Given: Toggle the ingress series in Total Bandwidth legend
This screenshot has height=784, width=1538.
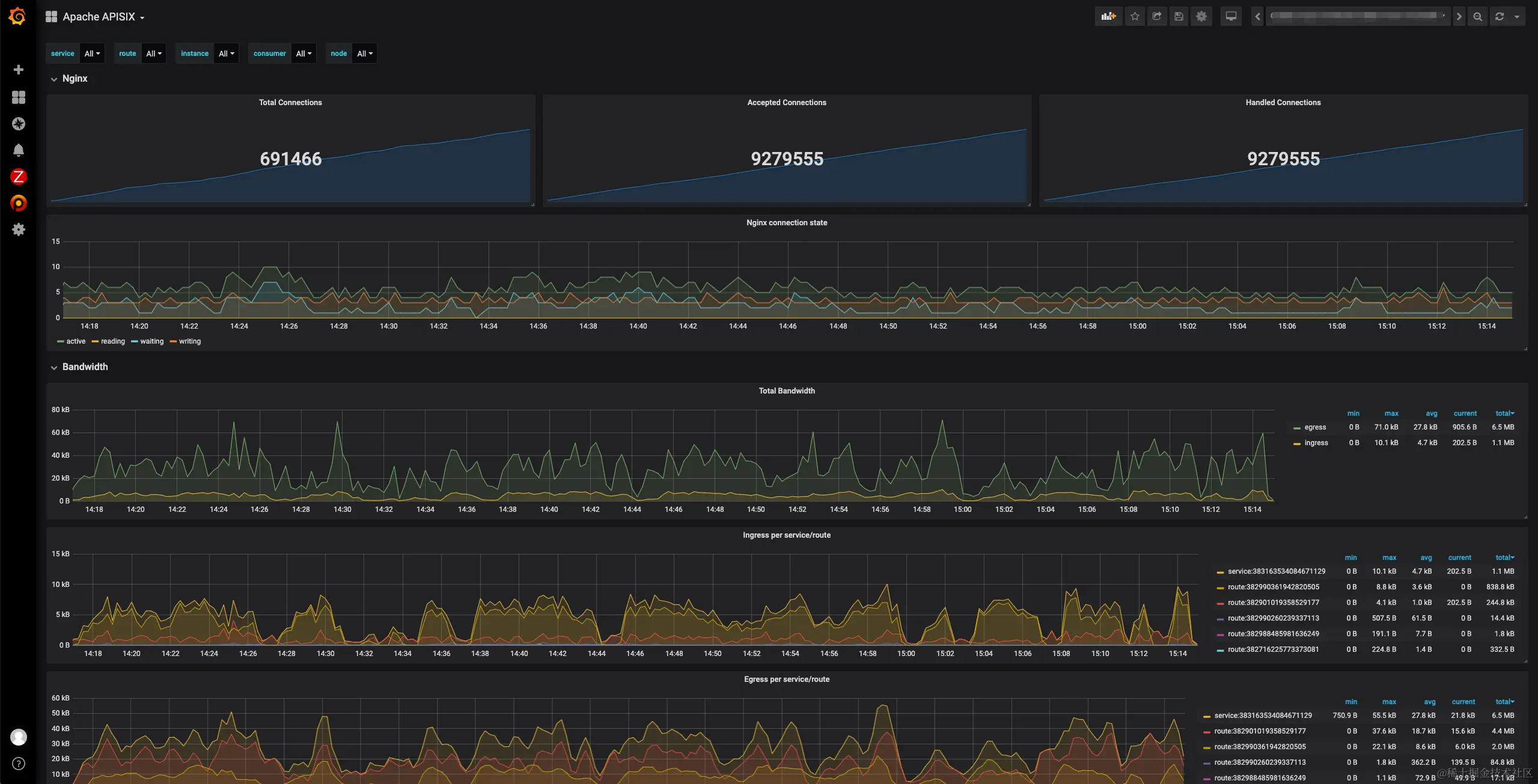Looking at the screenshot, I should click(1316, 443).
